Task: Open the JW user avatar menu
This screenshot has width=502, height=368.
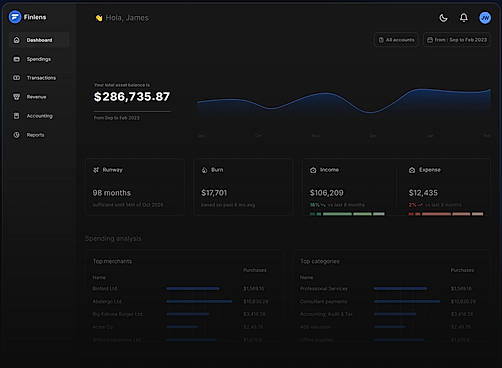Action: tap(485, 18)
